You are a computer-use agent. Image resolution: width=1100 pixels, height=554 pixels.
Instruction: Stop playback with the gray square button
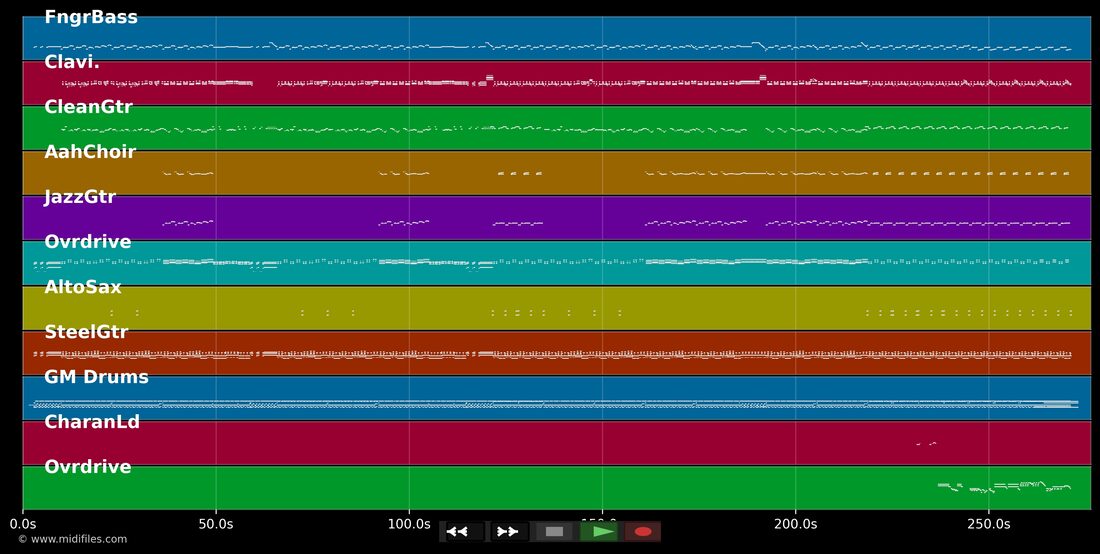tap(554, 532)
